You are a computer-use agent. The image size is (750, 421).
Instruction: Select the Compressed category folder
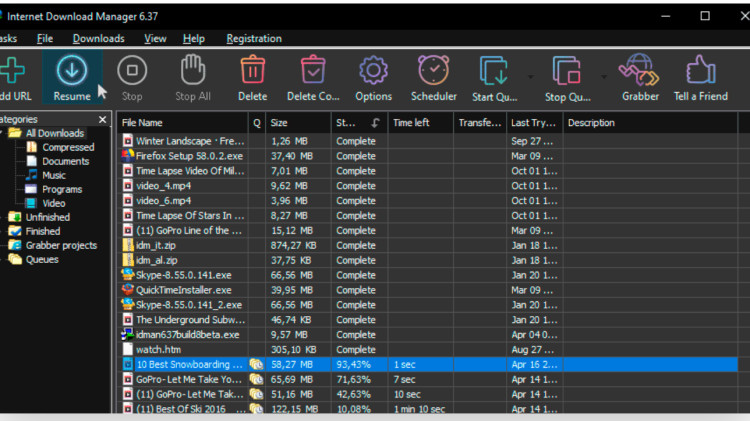tap(68, 147)
